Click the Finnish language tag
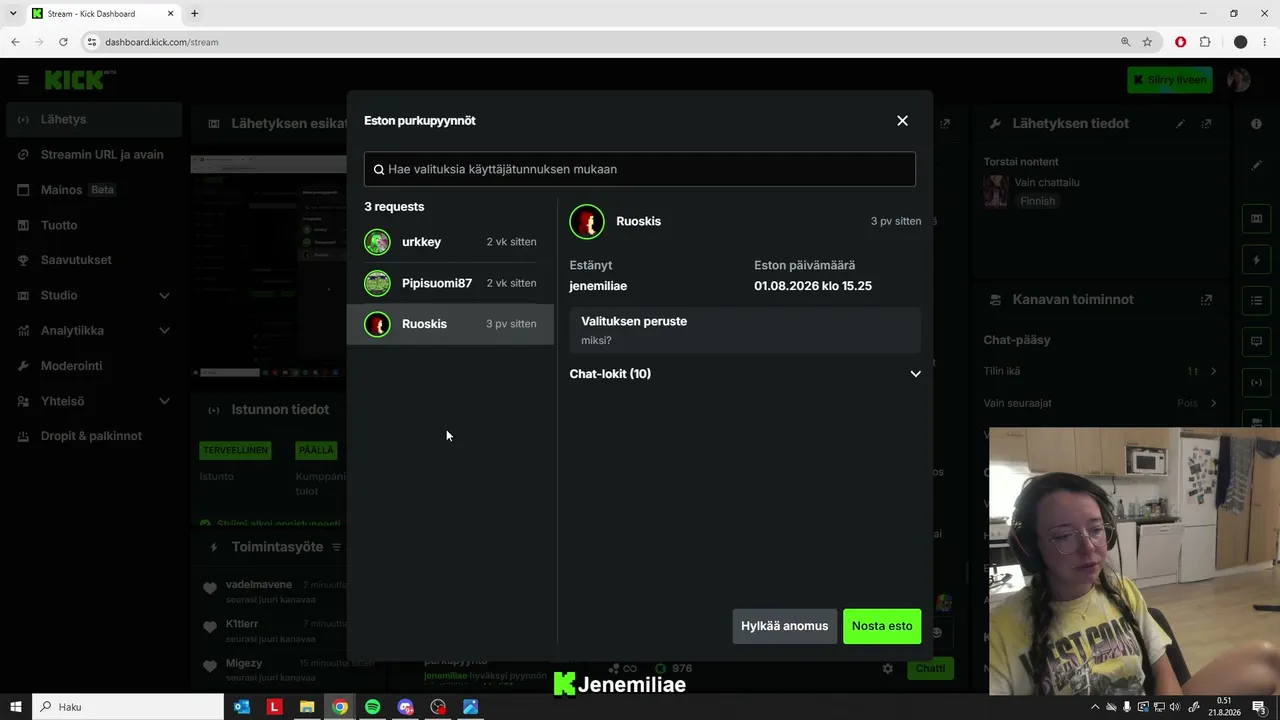Screen dimensions: 1280x720 tap(1037, 201)
